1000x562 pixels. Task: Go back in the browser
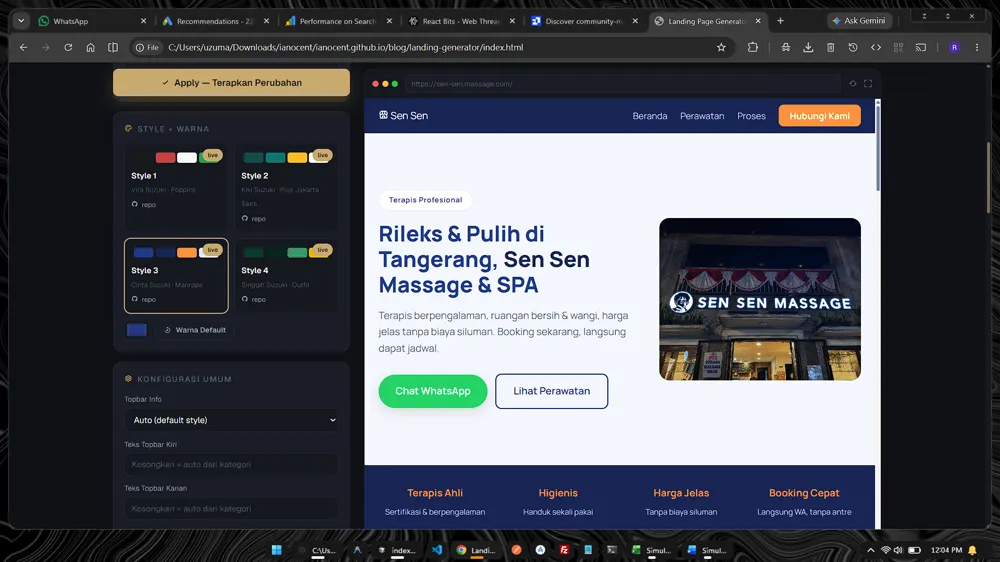[x=24, y=47]
